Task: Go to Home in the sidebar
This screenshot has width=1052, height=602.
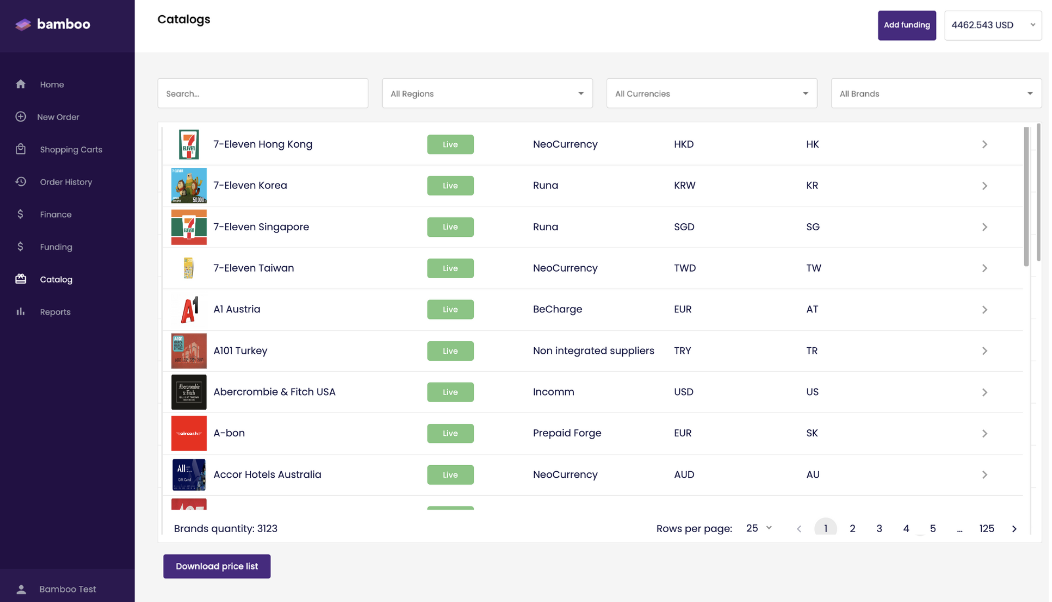Action: click(x=52, y=85)
